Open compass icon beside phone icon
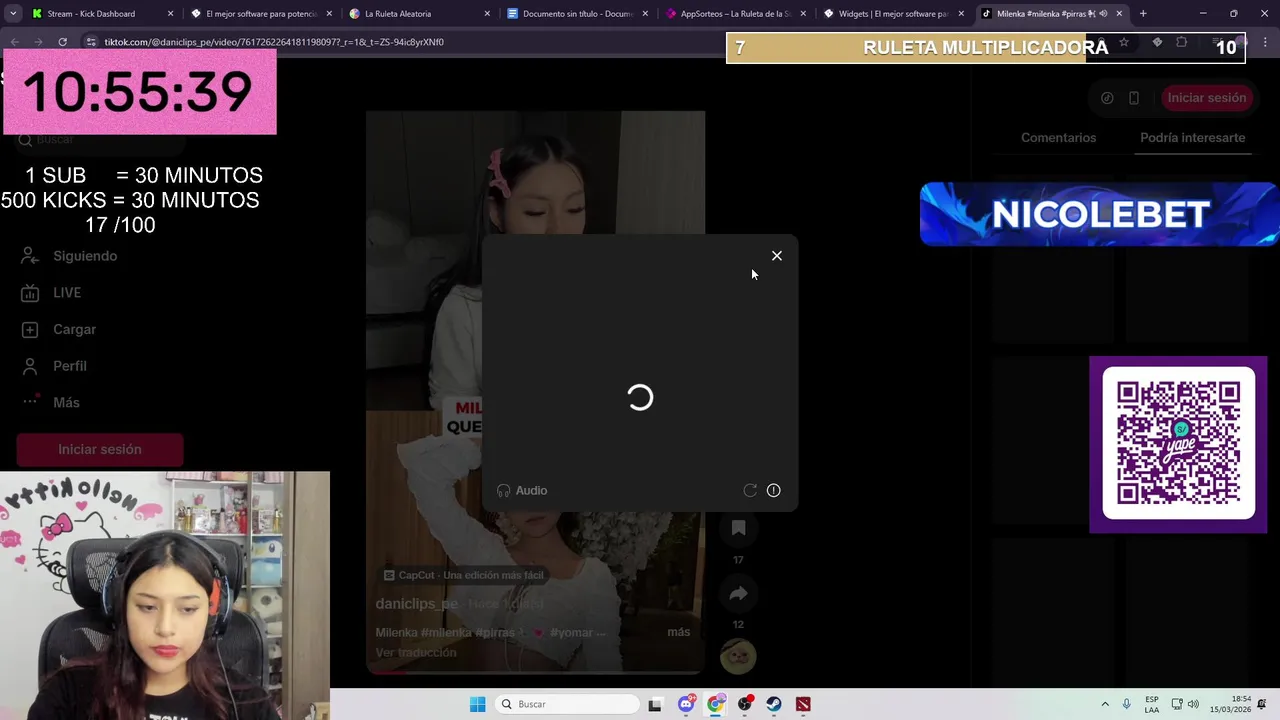 tap(1107, 98)
